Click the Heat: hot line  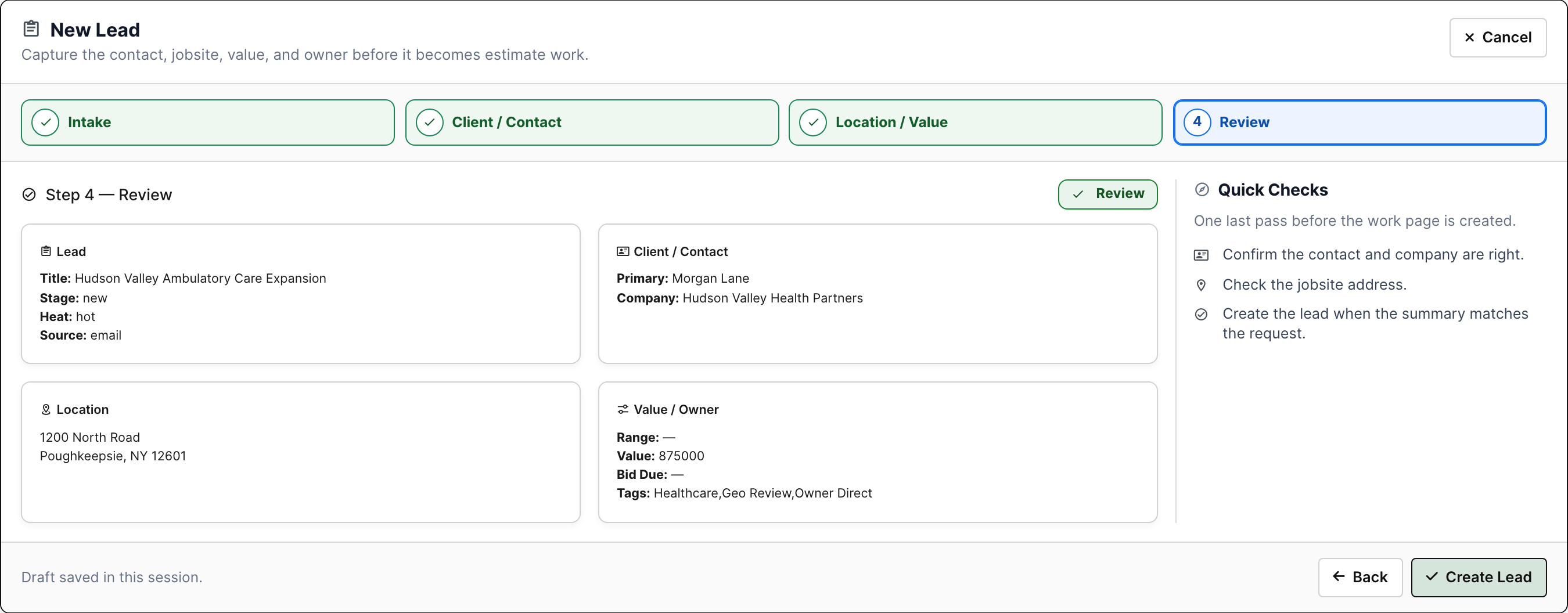point(67,317)
